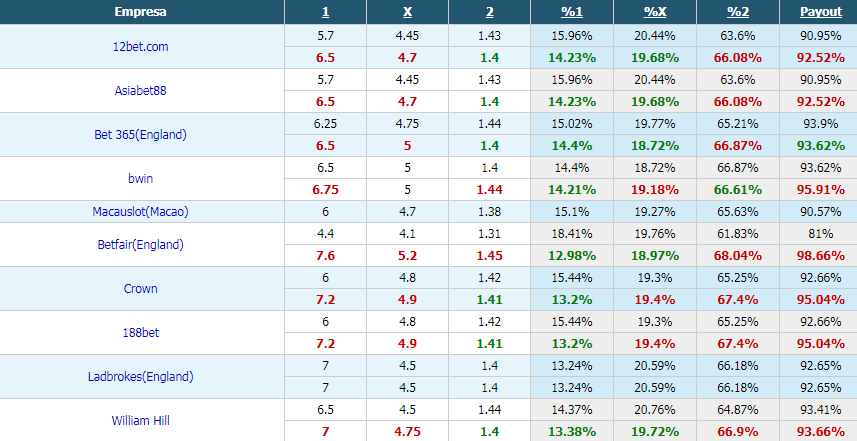Open the 12bet.com bookmaker link
This screenshot has width=857, height=441.
coord(140,46)
